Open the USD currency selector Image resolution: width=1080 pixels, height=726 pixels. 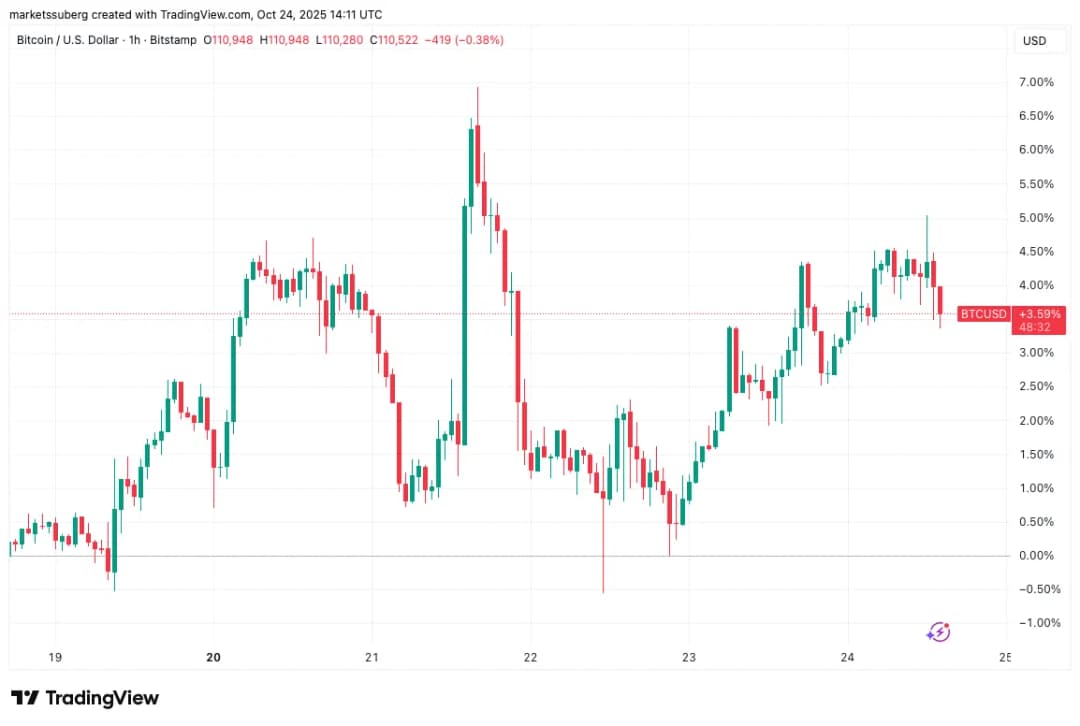point(1034,41)
